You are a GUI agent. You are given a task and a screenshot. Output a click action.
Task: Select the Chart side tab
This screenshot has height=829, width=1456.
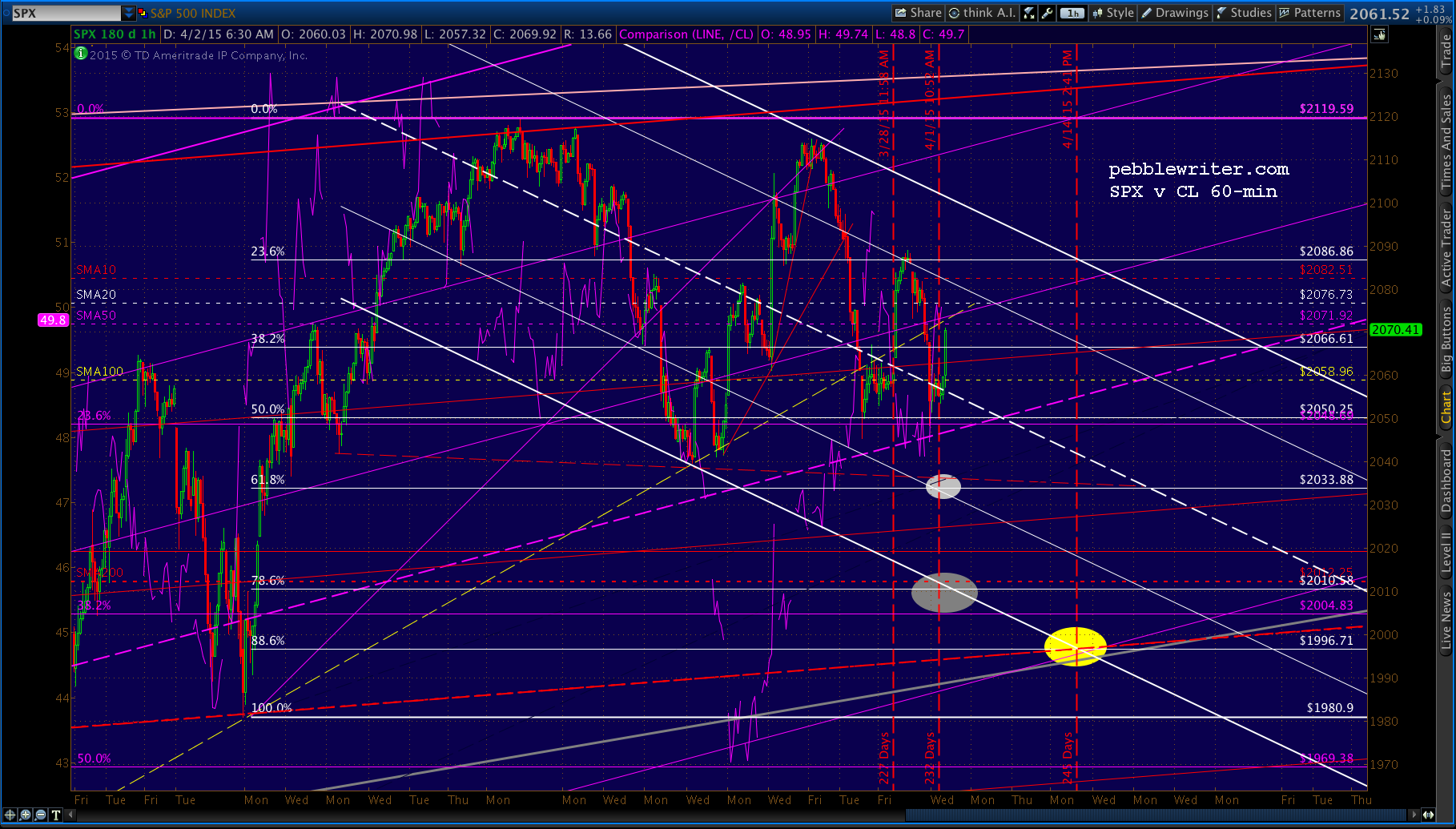pos(1446,407)
